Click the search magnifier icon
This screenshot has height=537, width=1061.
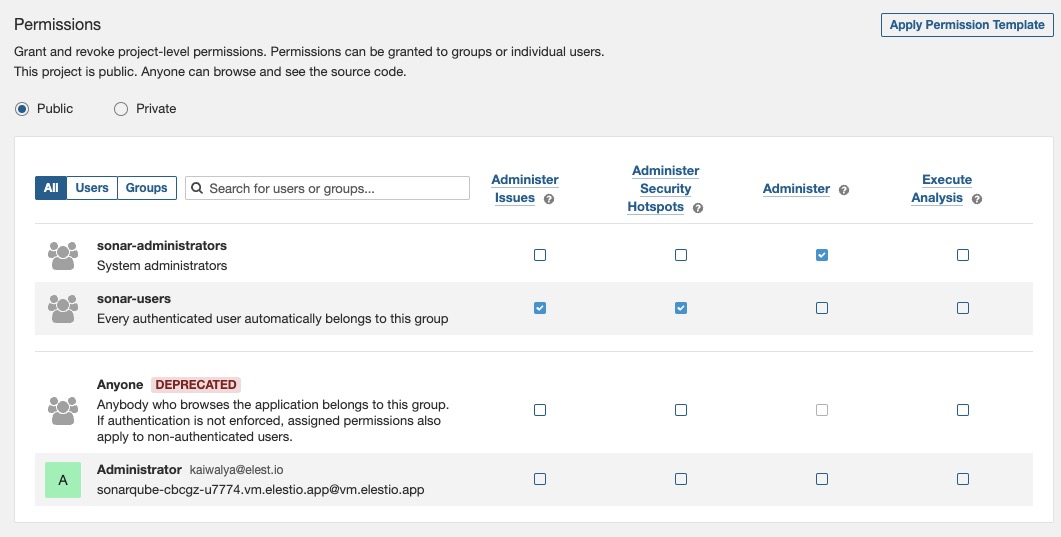point(197,188)
